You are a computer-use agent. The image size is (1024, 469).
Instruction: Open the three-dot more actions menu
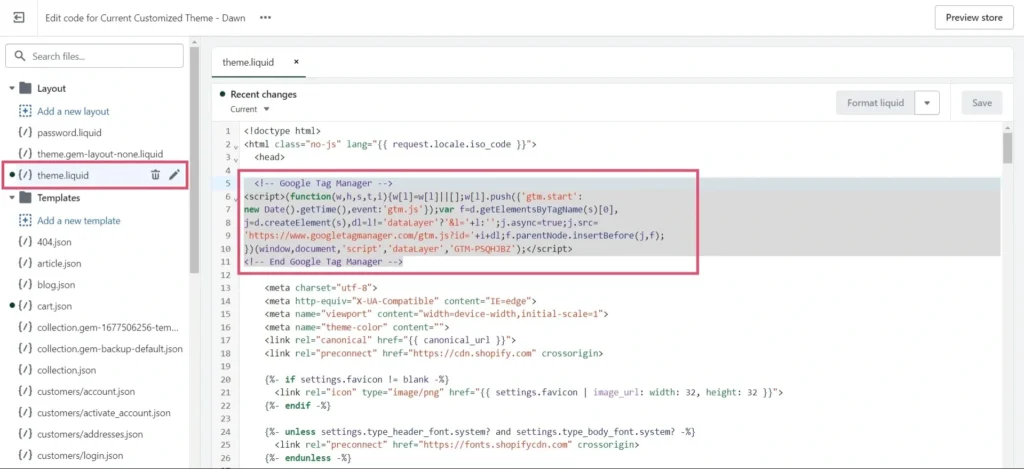point(265,18)
